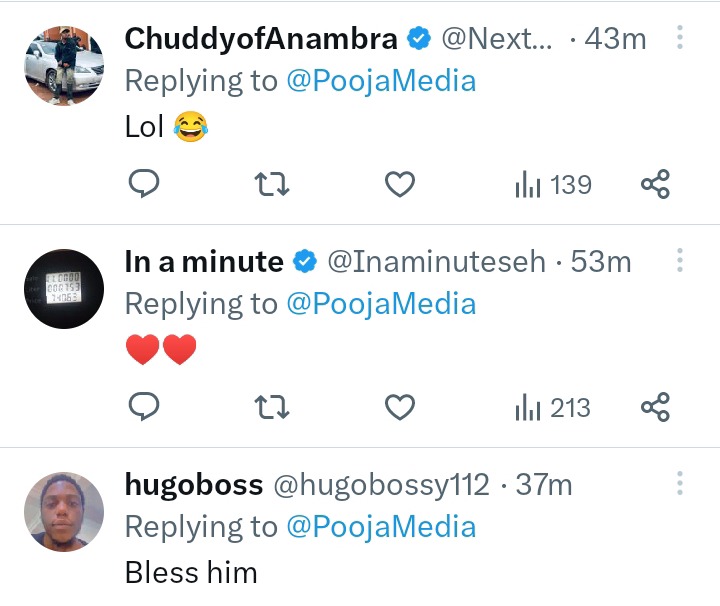Reply to In a minute's hearts tweet

145,408
